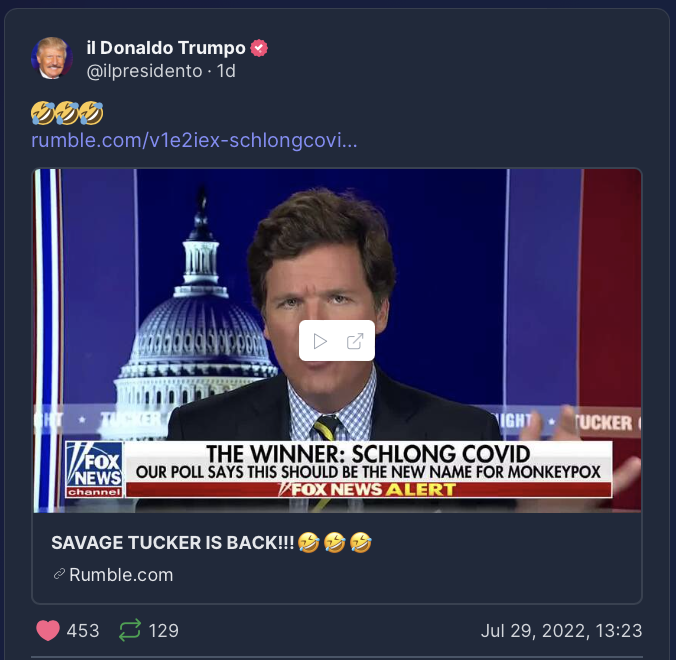Open video in external window icon
Screen dimensions: 676x660
click(355, 341)
